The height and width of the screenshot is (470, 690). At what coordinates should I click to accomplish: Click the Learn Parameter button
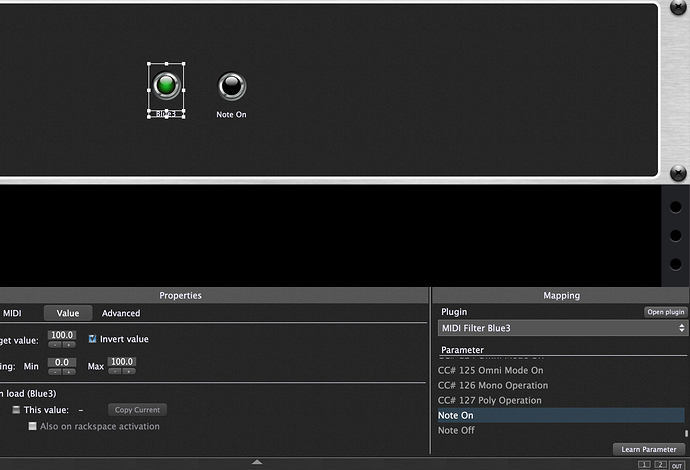click(649, 449)
